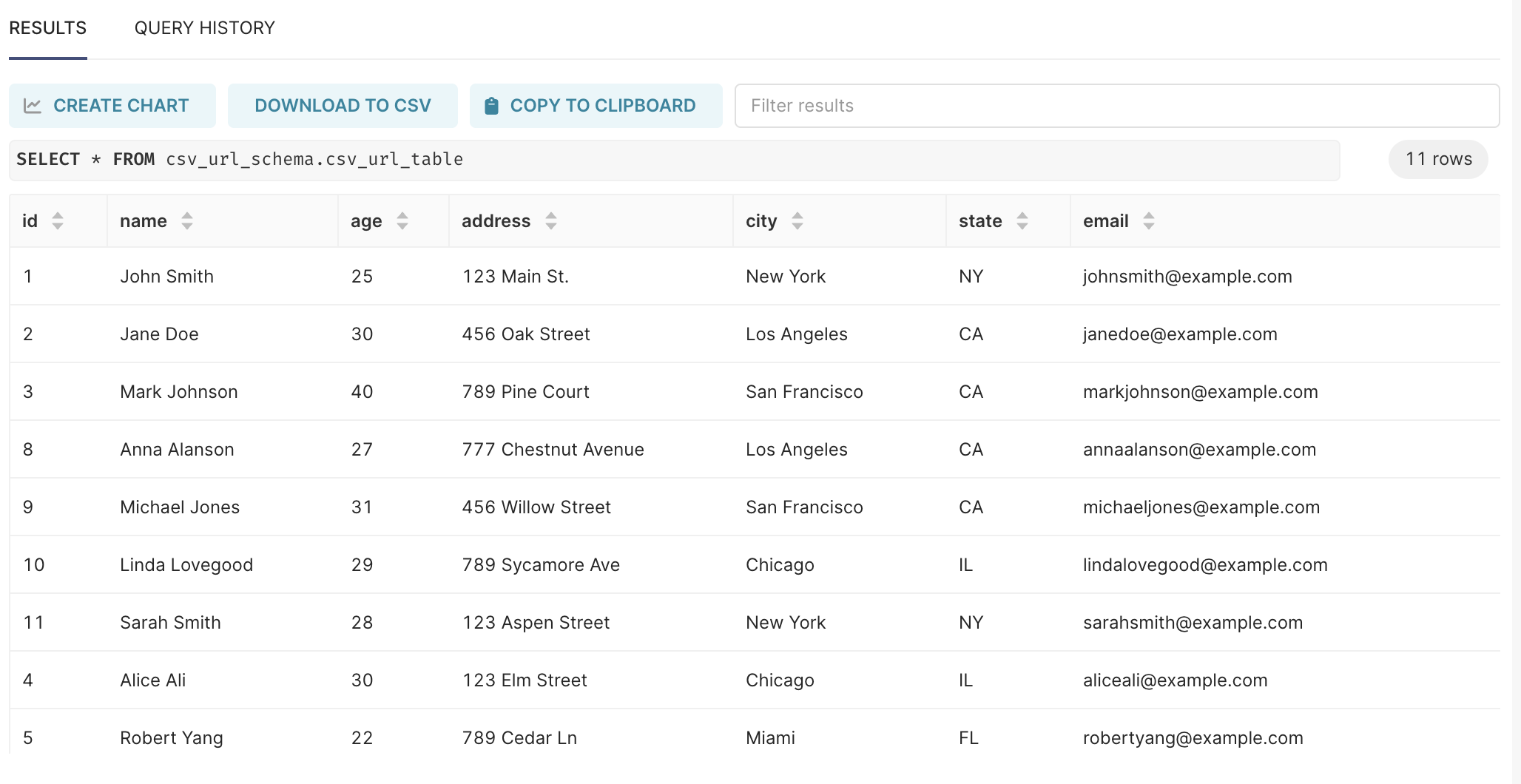
Task: Click the 11 rows badge
Action: (1437, 159)
